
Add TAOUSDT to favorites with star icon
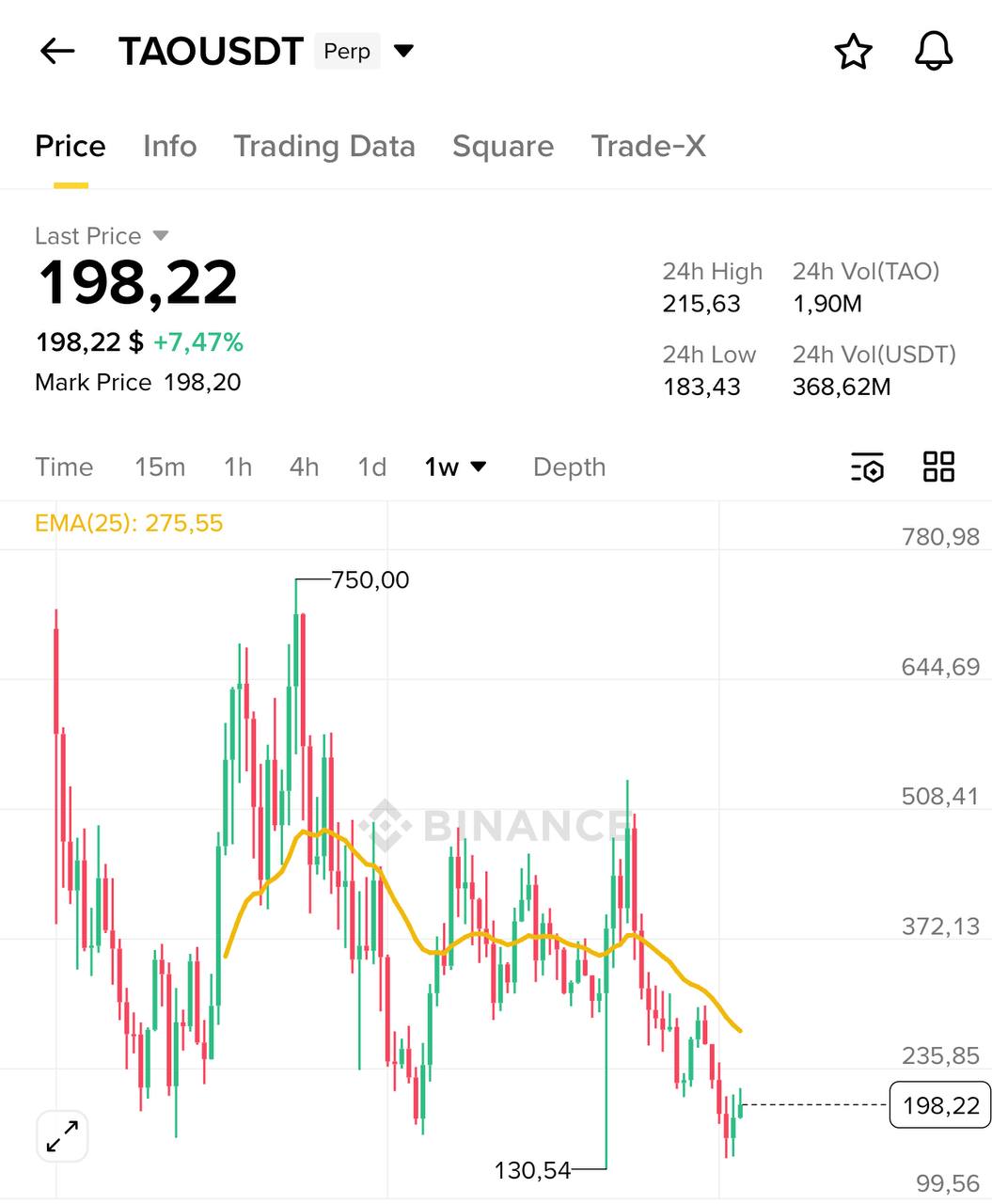853,52
